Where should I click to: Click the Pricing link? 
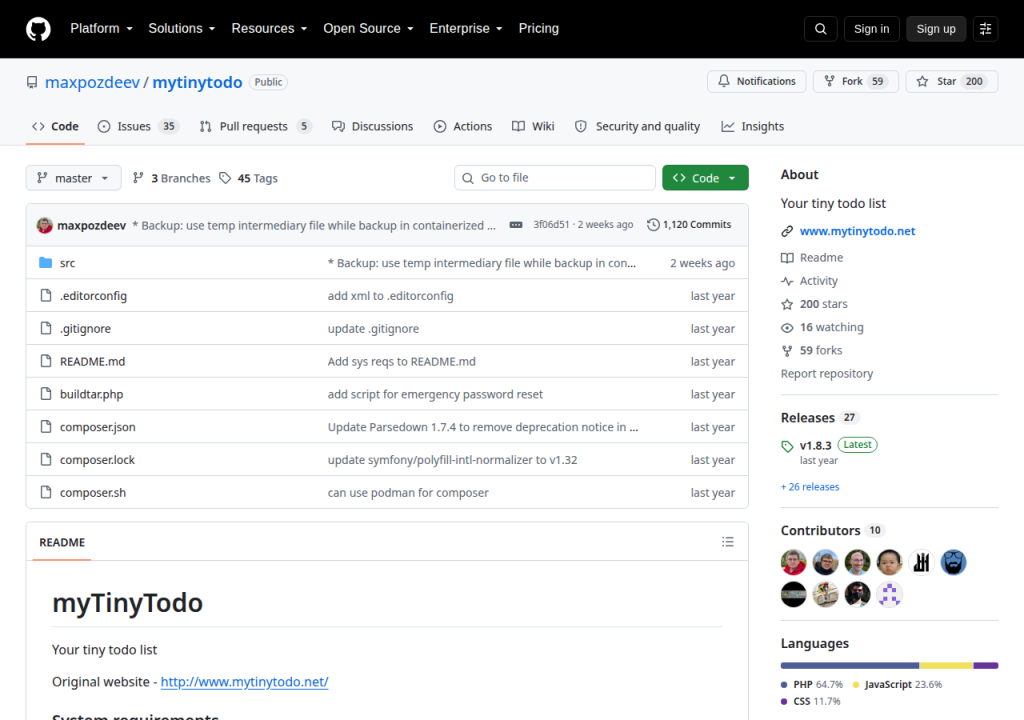[539, 29]
